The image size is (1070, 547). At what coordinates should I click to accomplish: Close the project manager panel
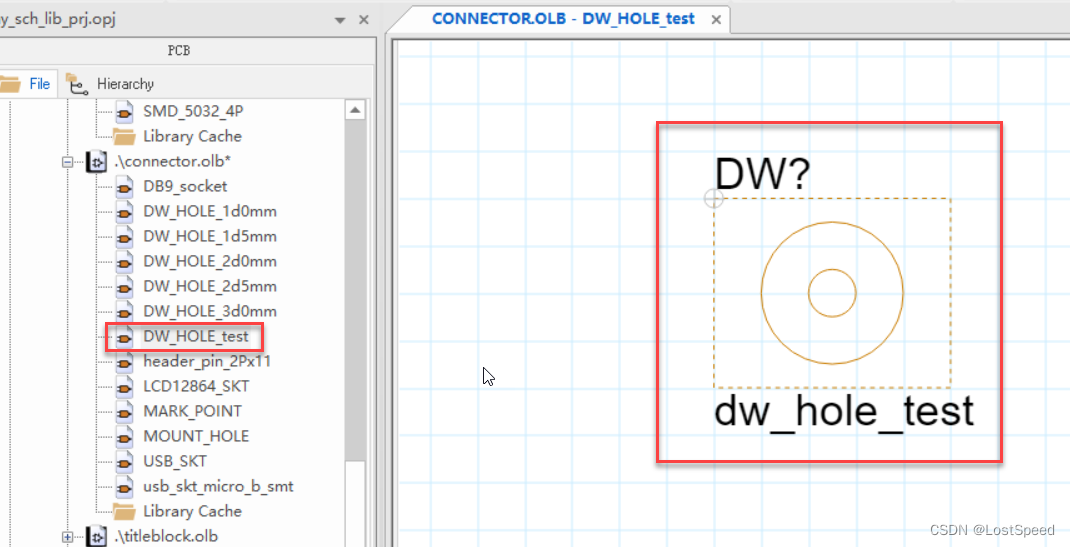click(x=363, y=20)
